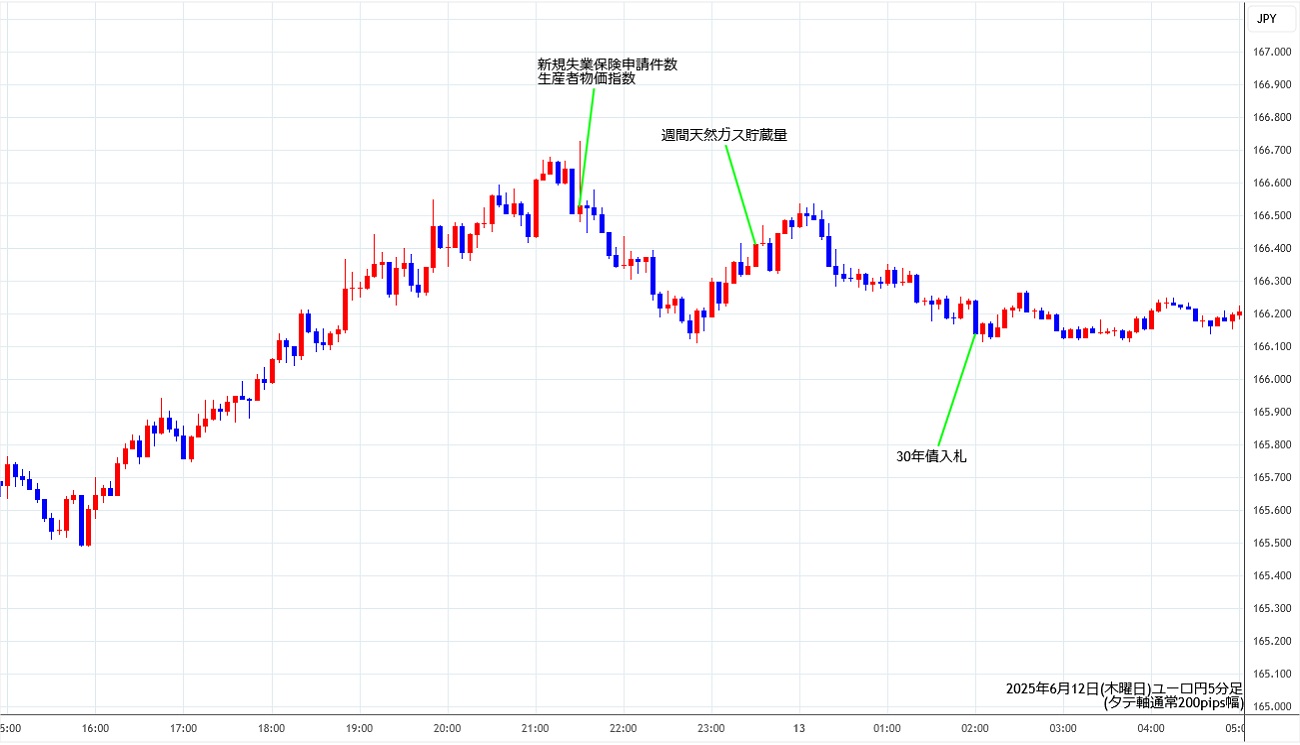Viewport: 1300px width, 745px height.
Task: Click the 165.900 price axis label
Action: [1273, 412]
